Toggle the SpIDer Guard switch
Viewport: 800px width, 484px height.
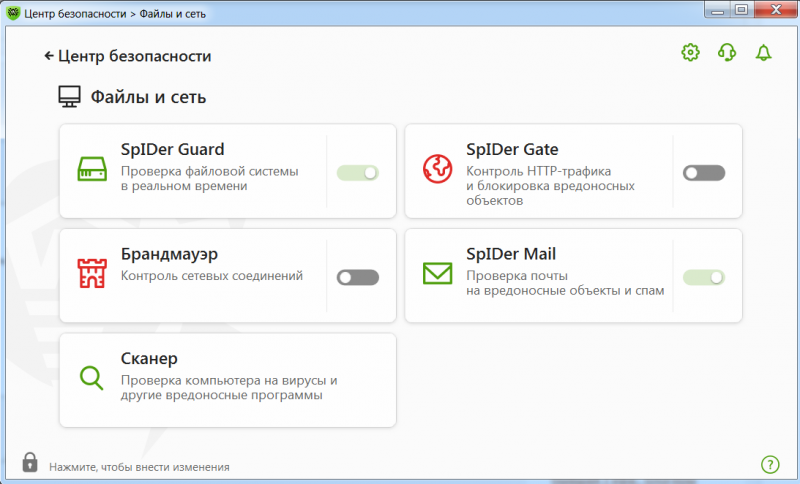(x=358, y=173)
